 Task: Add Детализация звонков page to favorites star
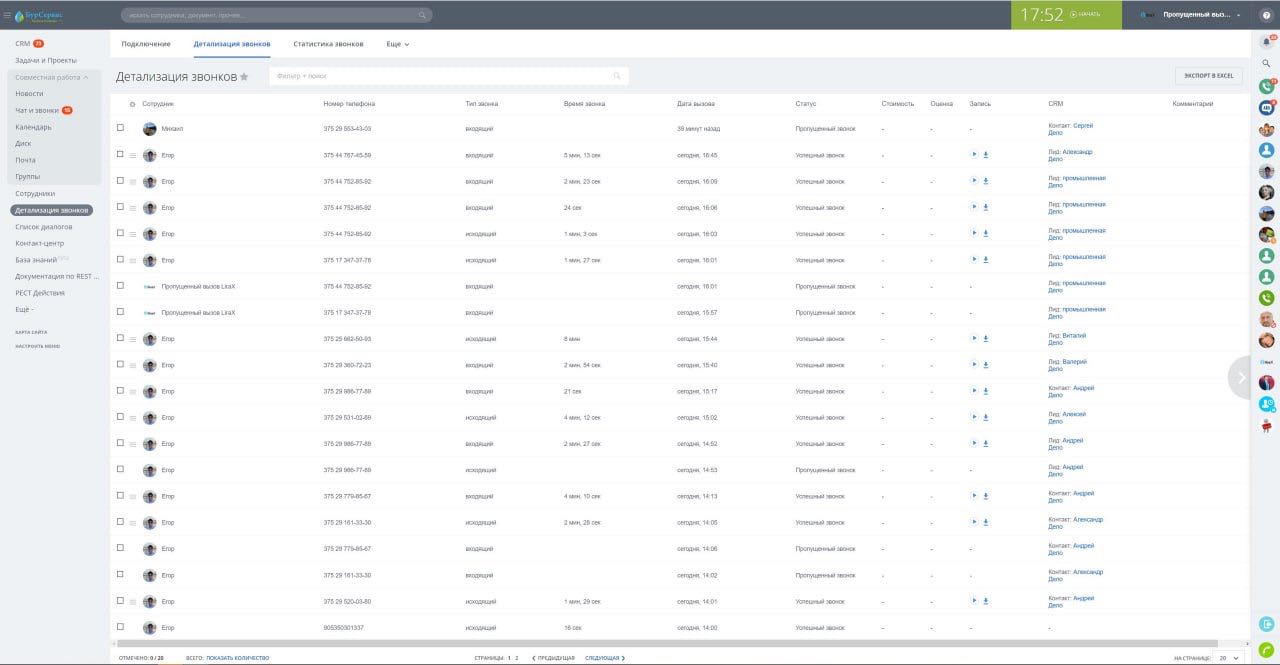click(x=244, y=77)
